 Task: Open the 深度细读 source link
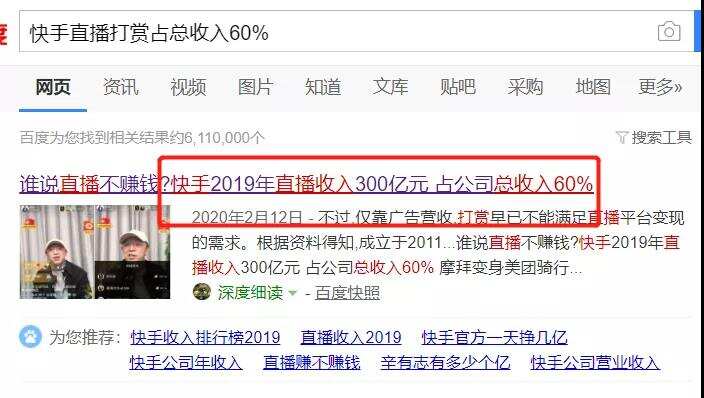[251, 293]
